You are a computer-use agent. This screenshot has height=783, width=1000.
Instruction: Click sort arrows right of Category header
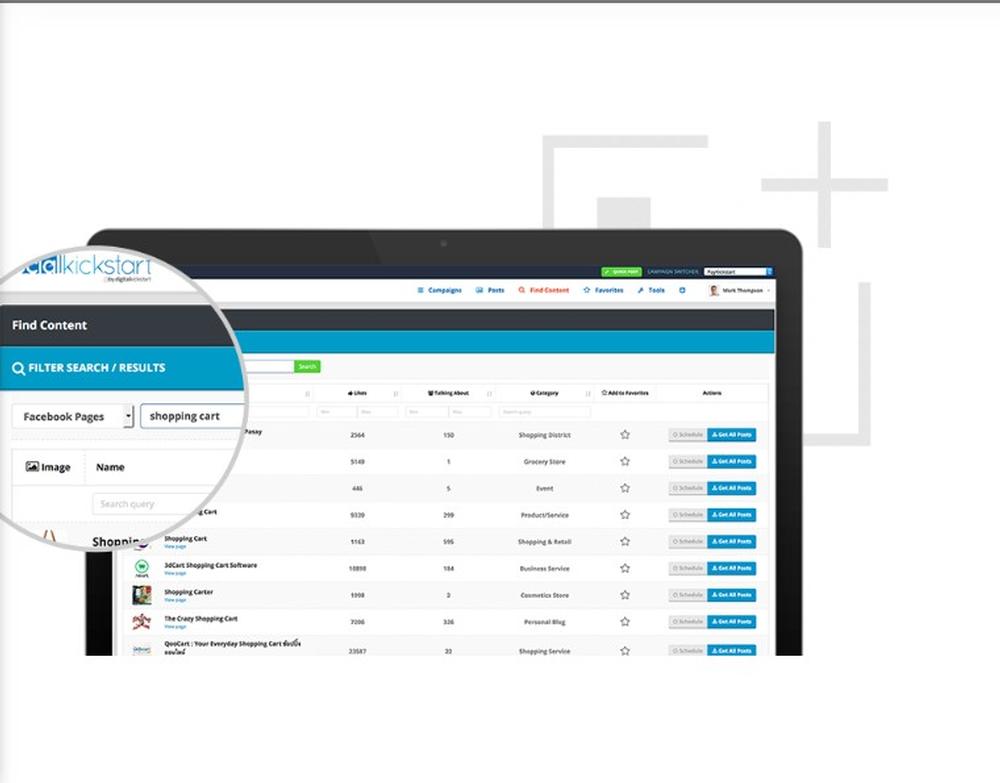point(587,393)
